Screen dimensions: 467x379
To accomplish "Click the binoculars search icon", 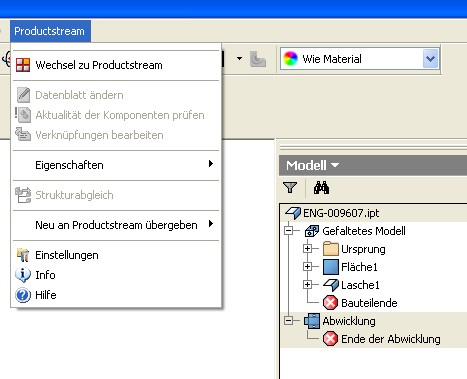I will click(321, 188).
